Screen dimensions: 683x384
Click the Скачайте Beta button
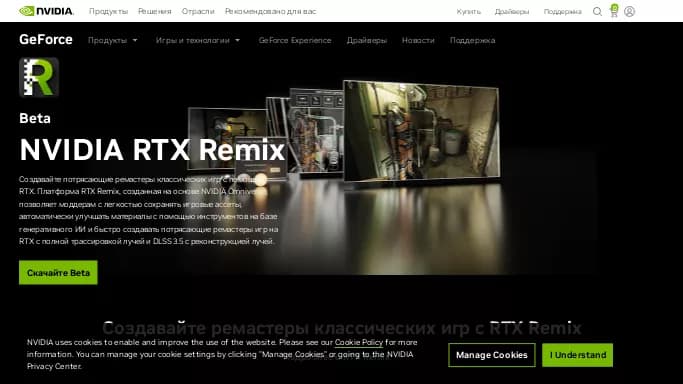click(58, 273)
